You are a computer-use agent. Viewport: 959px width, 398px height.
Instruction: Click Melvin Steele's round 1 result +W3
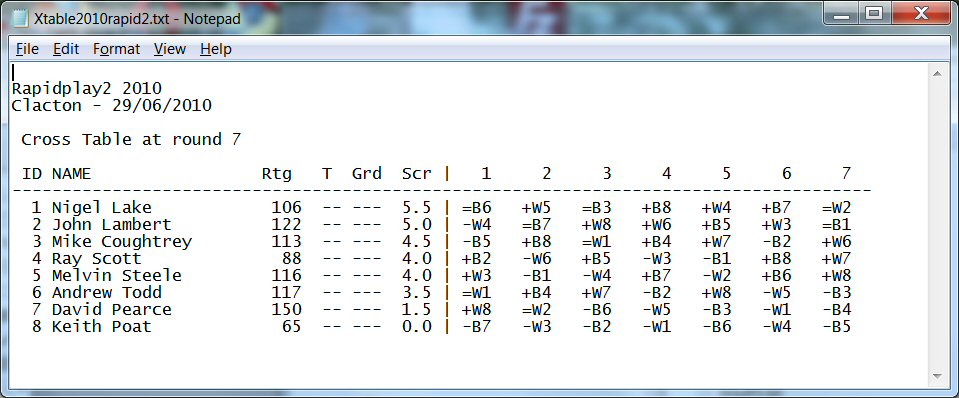[477, 276]
